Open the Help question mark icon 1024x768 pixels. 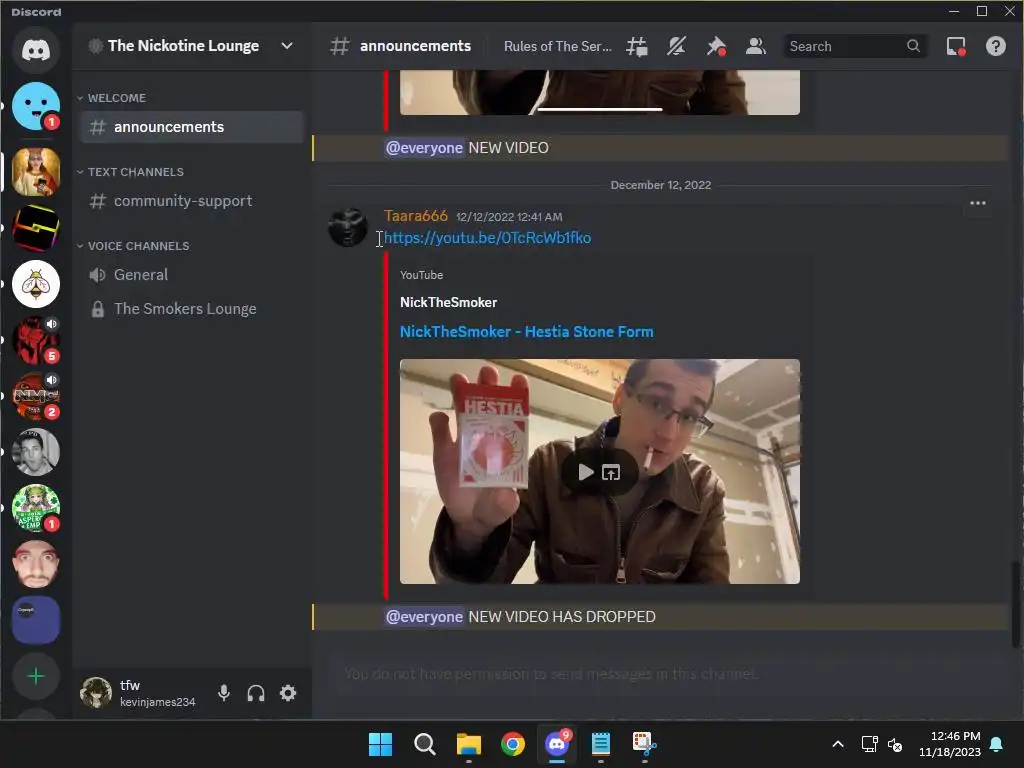pos(995,46)
